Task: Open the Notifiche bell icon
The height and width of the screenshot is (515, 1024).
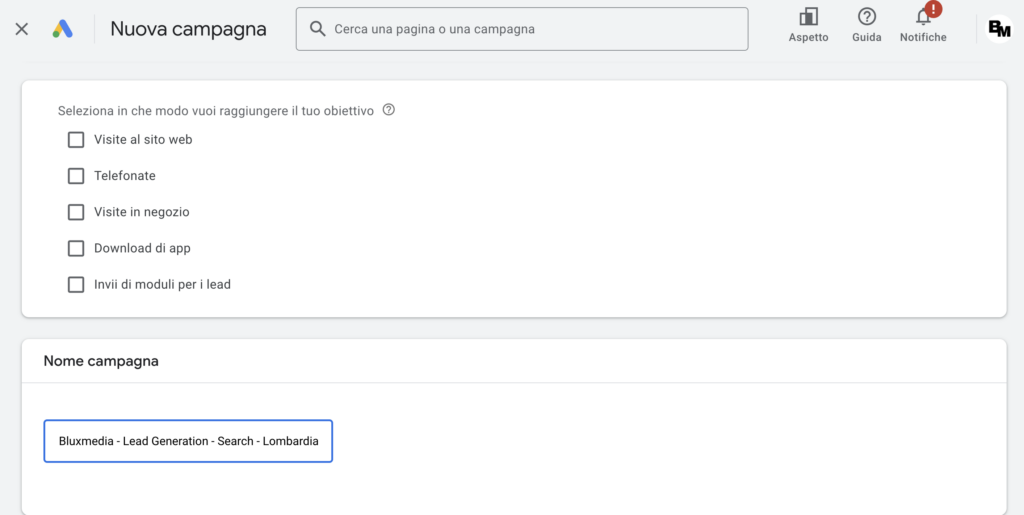Action: coord(923,18)
